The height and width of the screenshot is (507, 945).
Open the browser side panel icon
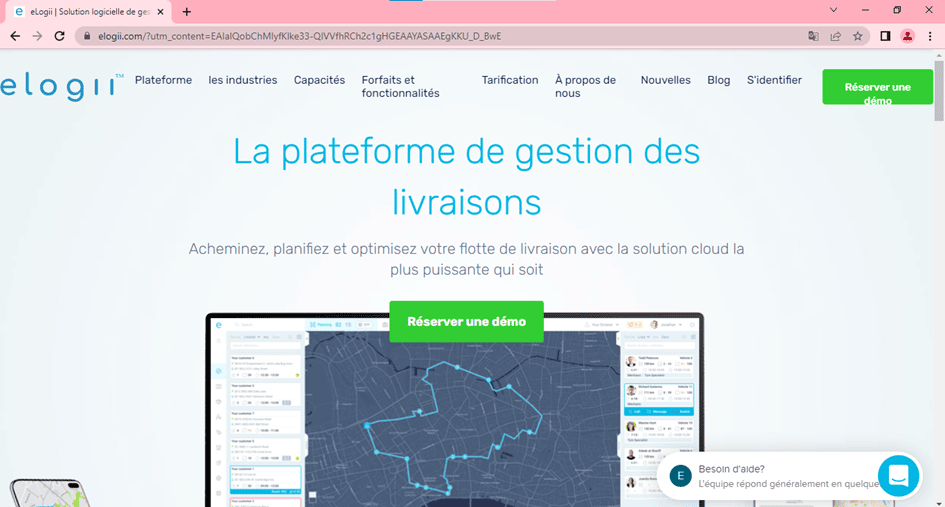(x=885, y=36)
